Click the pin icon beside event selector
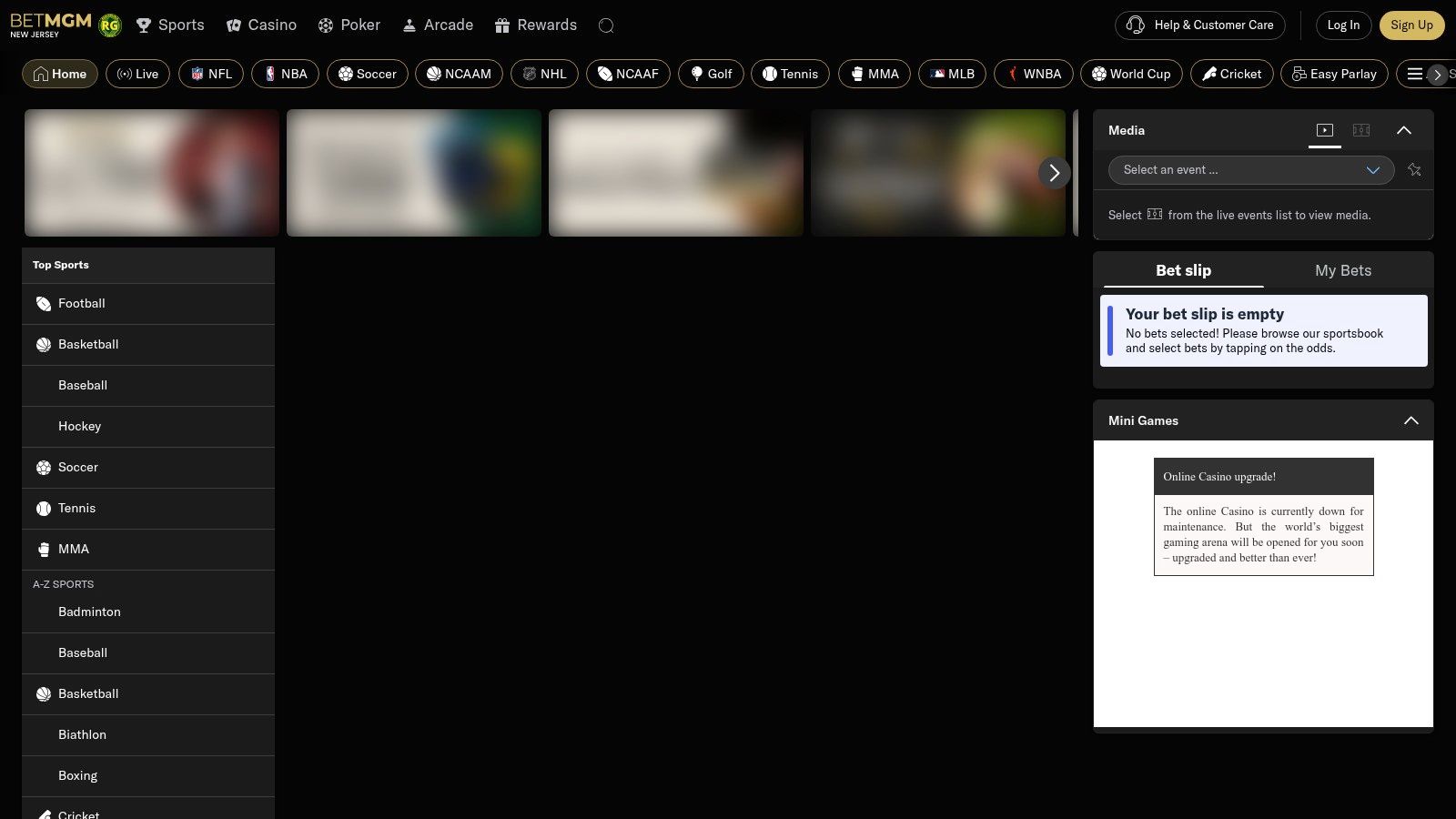The image size is (1456, 819). click(1414, 170)
